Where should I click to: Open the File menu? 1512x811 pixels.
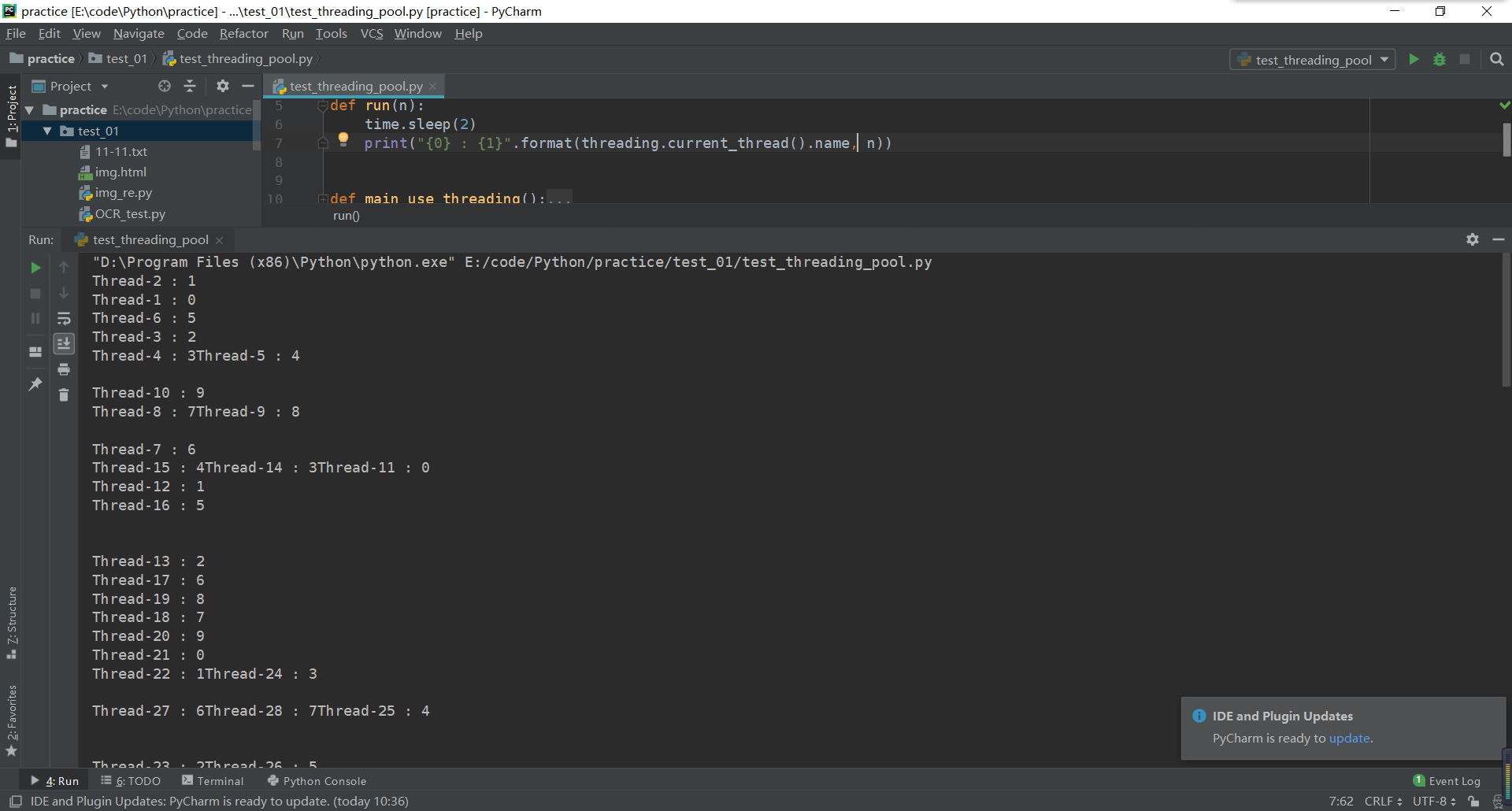point(16,34)
